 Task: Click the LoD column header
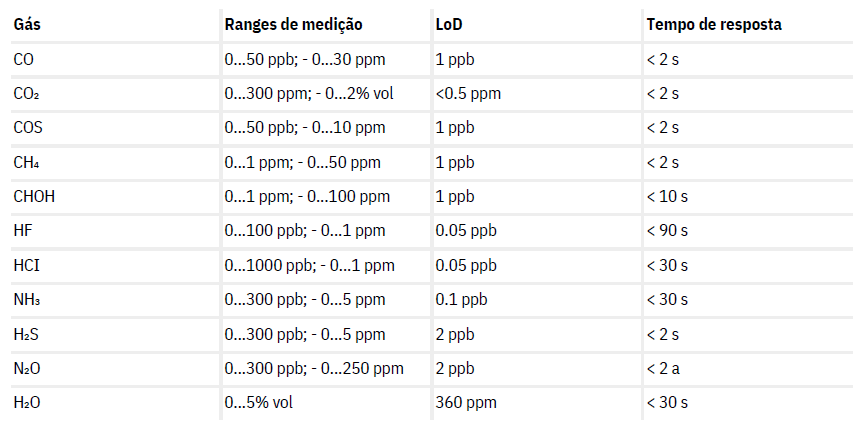click(x=449, y=24)
